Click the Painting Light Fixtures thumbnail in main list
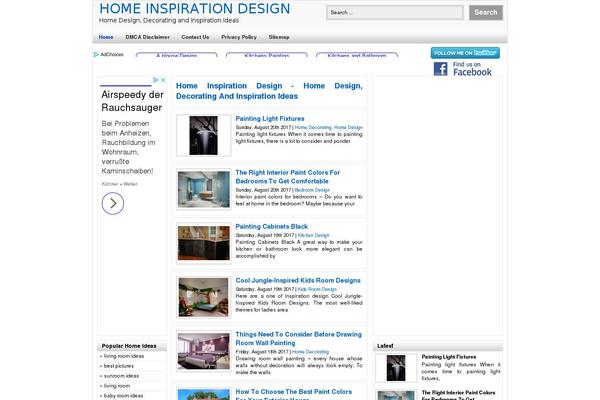 [204, 136]
